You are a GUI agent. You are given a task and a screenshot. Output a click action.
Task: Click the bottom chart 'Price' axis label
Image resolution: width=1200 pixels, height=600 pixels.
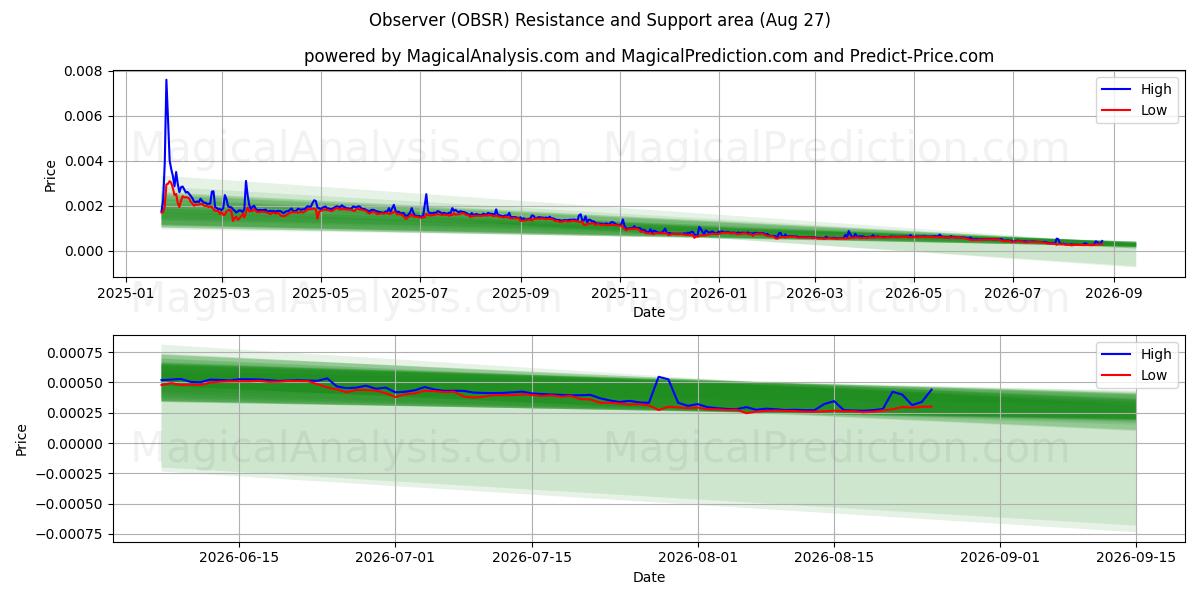click(x=22, y=439)
